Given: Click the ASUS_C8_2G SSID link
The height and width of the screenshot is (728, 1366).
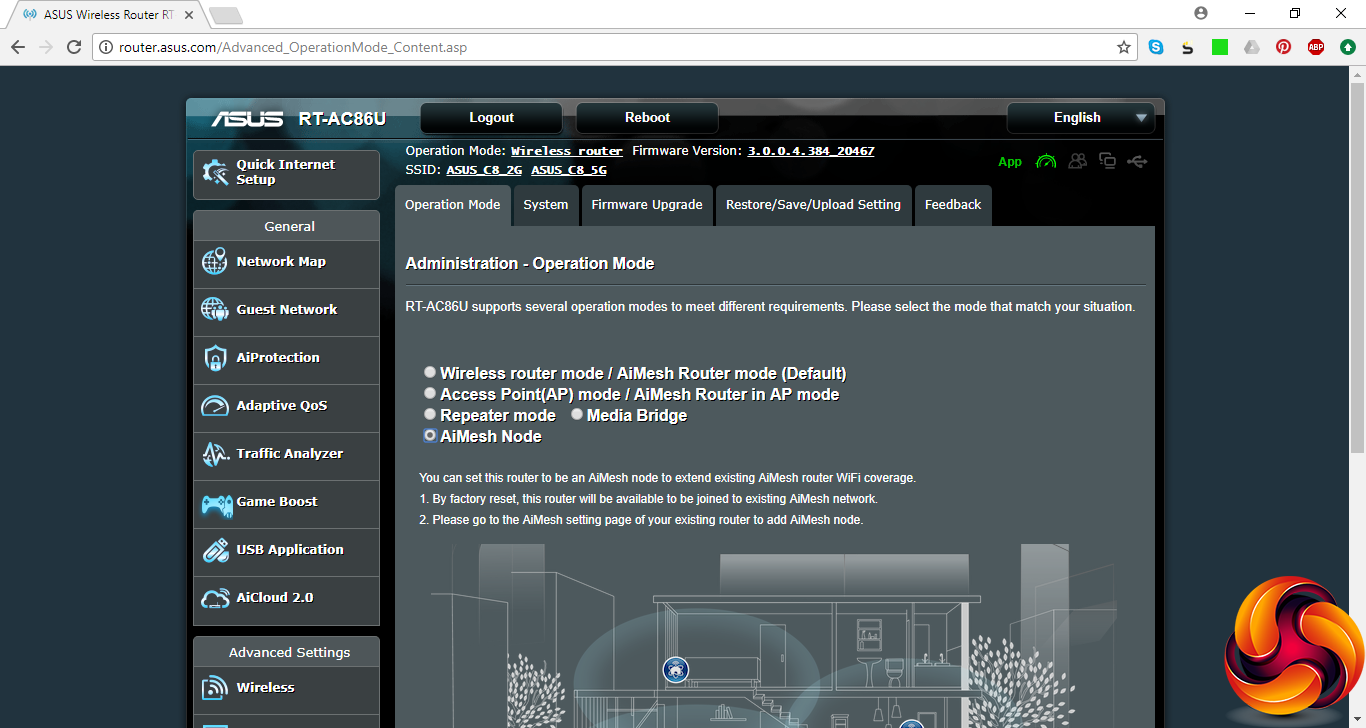Looking at the screenshot, I should [x=484, y=170].
